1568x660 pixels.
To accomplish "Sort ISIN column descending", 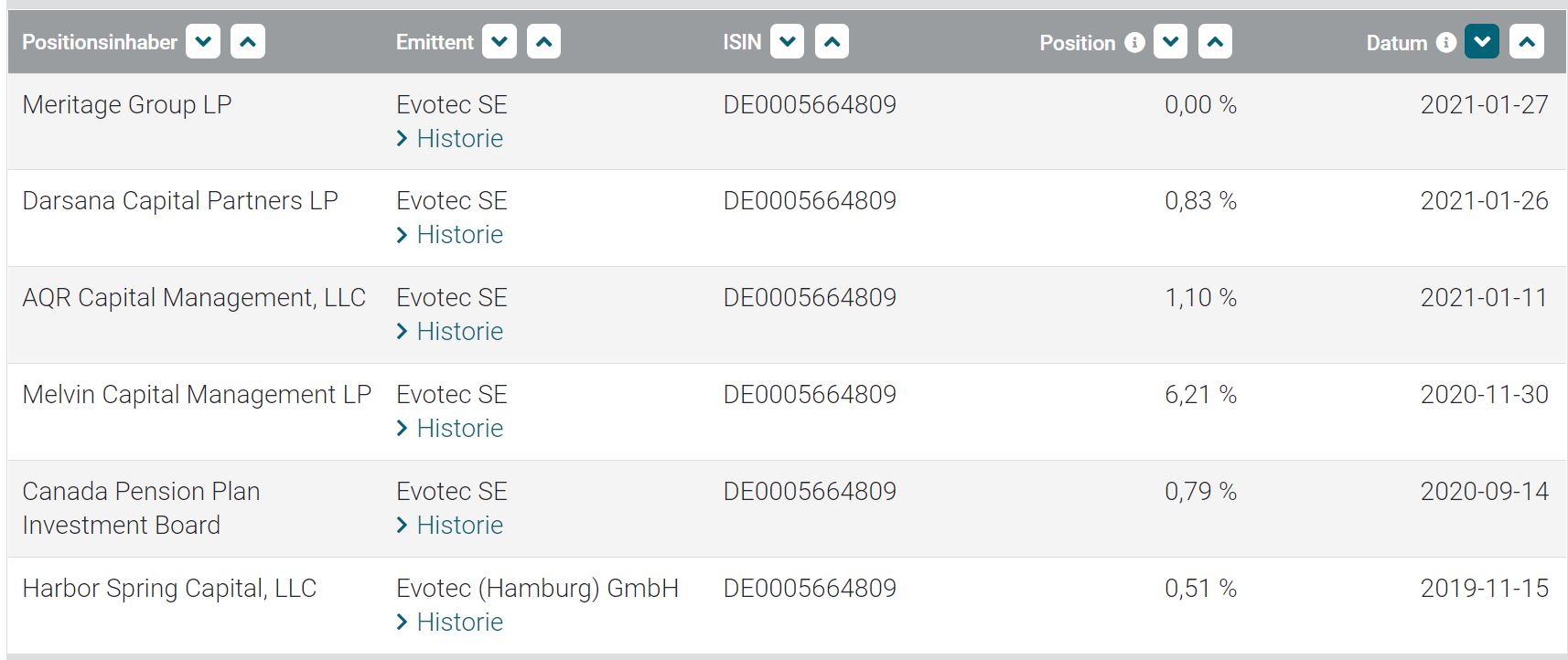I will click(x=788, y=42).
